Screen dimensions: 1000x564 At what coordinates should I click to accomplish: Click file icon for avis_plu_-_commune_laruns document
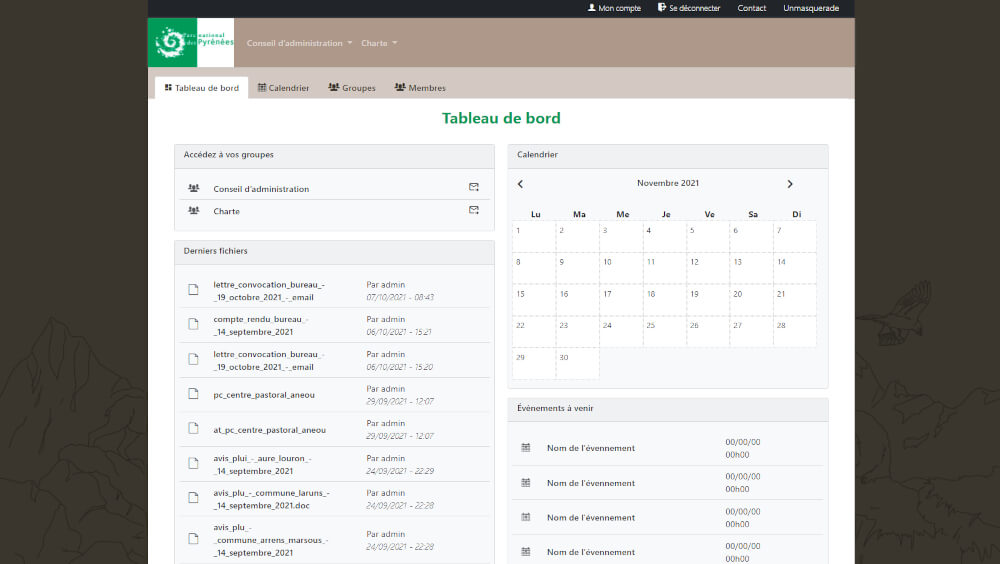point(194,498)
